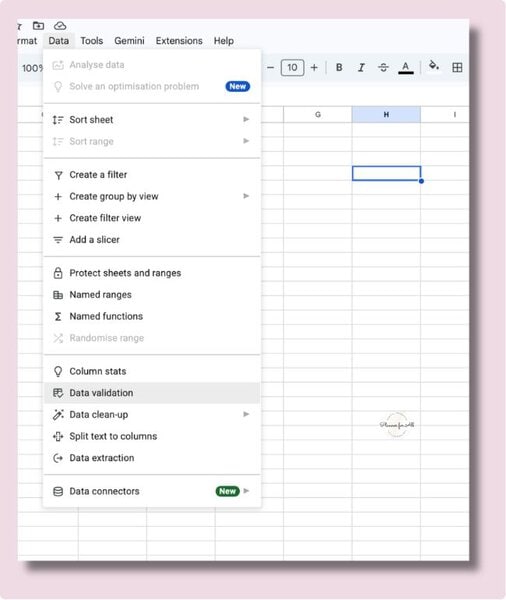Select Protect sheets and ranges

tap(152, 273)
